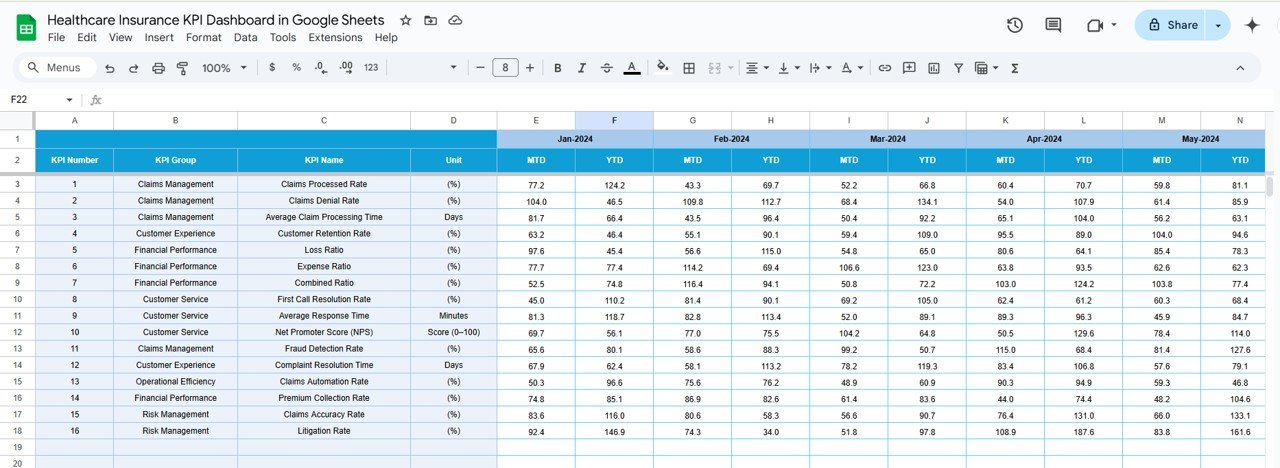View cloud save status icon
This screenshot has height=468, width=1280.
point(455,20)
